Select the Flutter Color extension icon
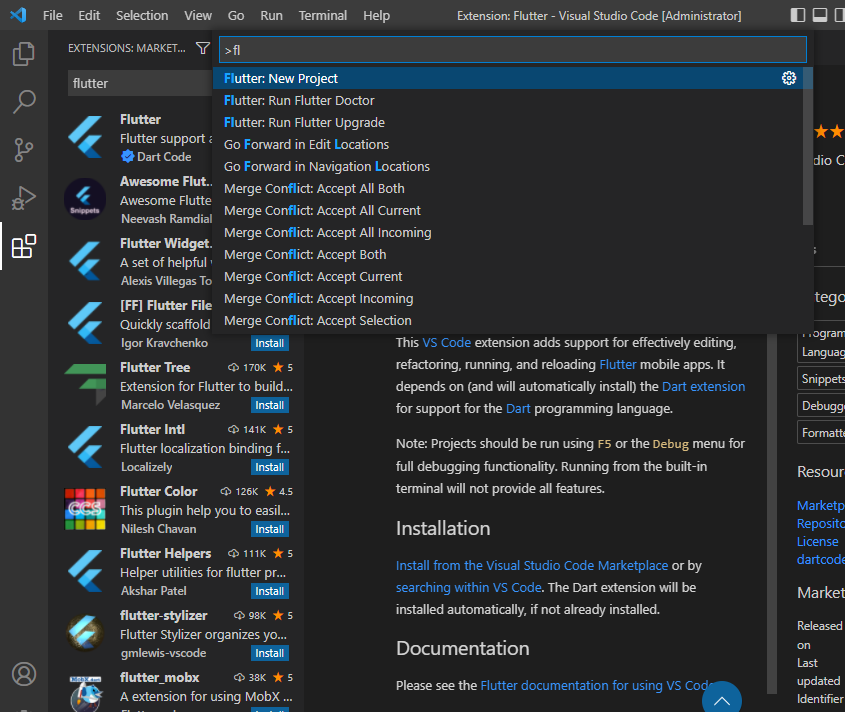The image size is (845, 712). tap(85, 509)
